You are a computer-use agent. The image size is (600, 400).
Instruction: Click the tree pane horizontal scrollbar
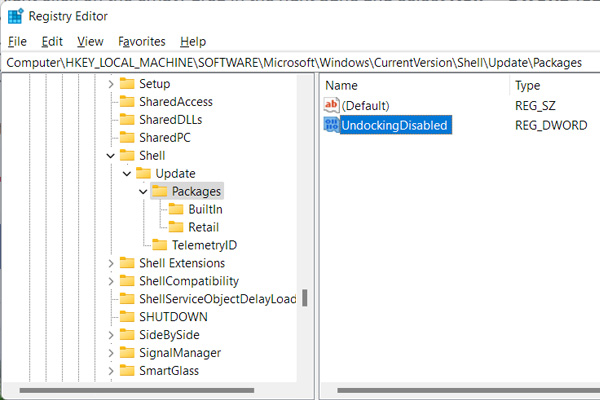[x=137, y=390]
